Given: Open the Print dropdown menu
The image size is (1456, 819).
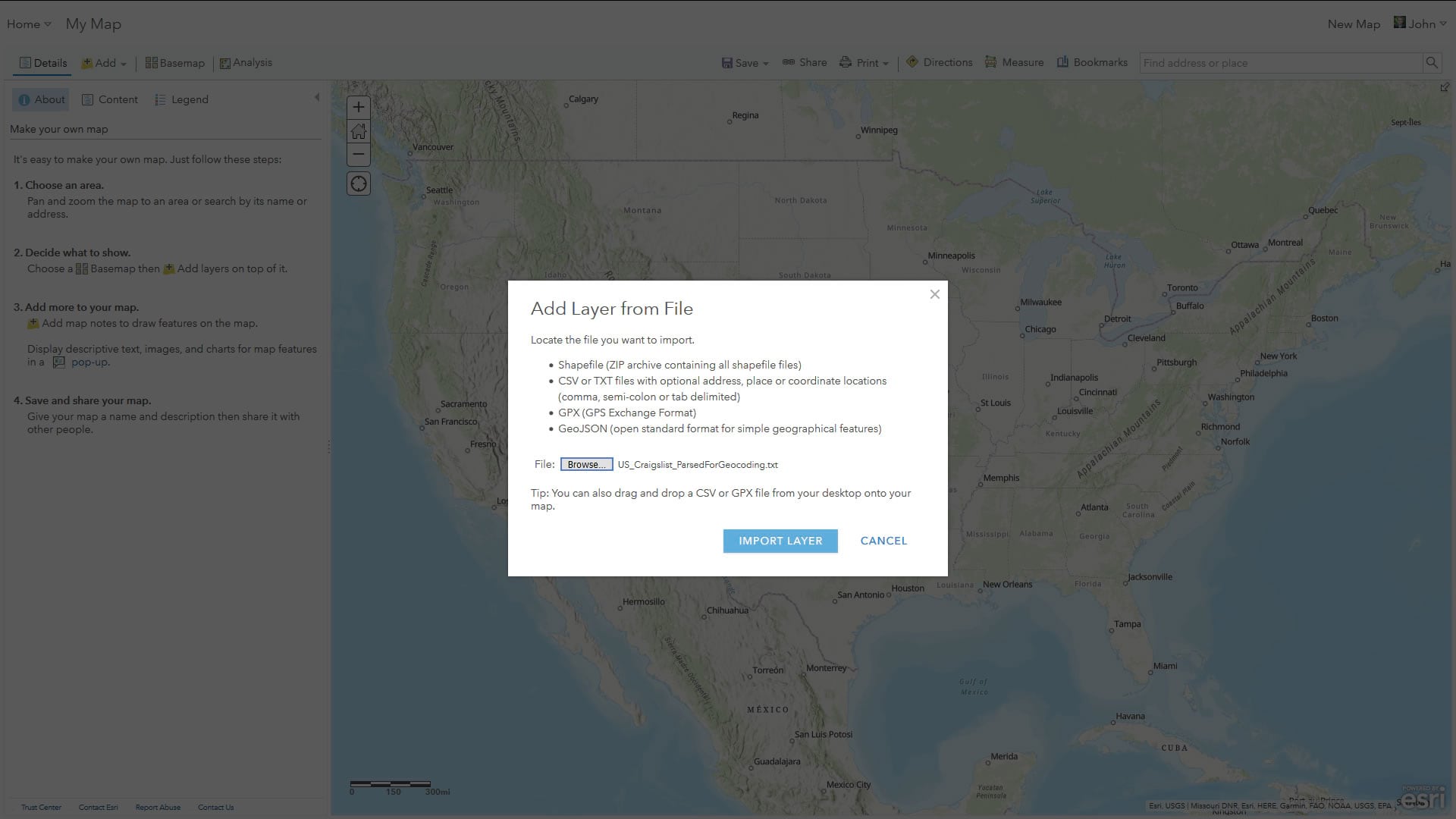Looking at the screenshot, I should [864, 64].
